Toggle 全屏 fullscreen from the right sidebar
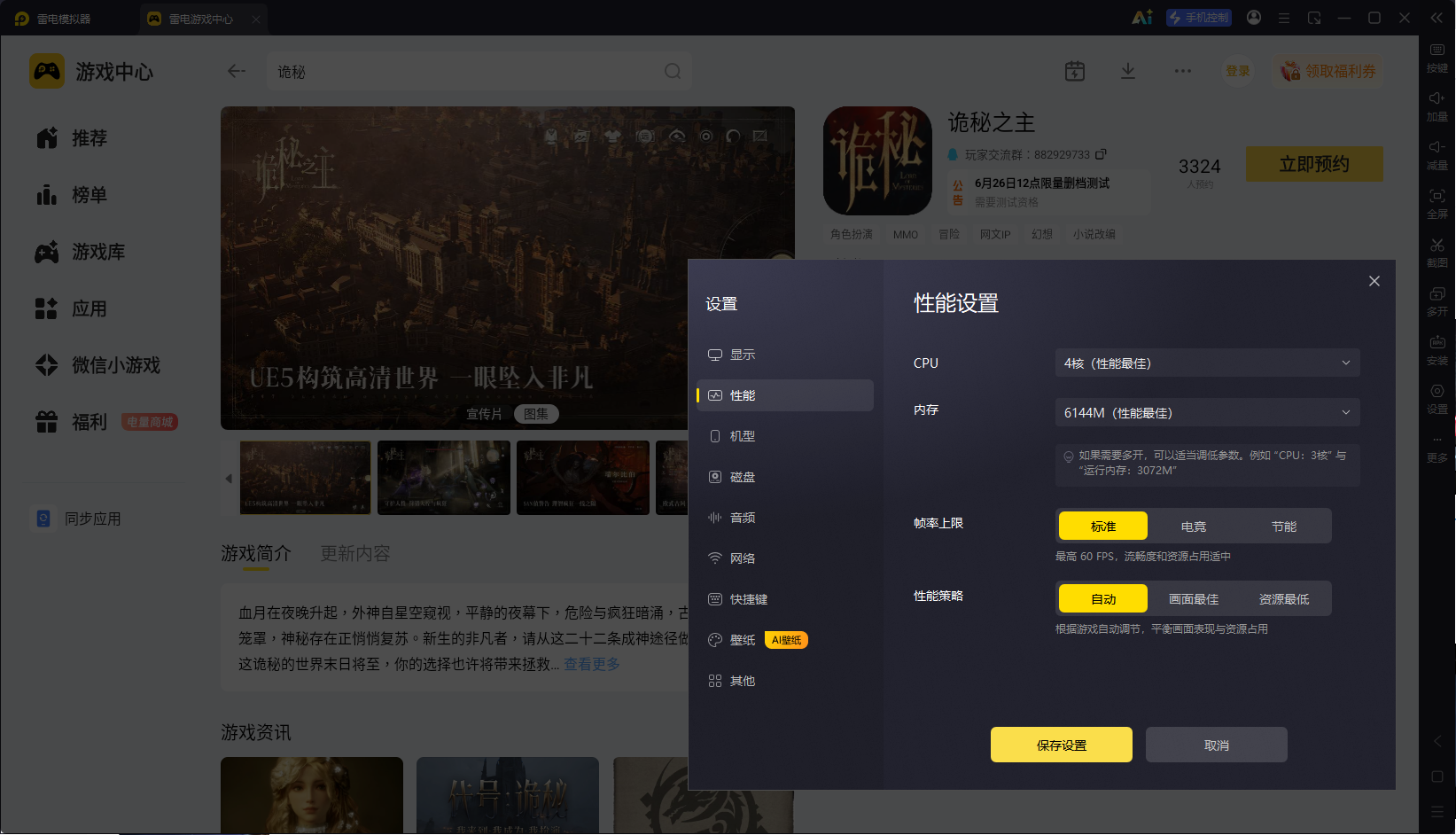Screen dimensions: 1456x835 1437,203
